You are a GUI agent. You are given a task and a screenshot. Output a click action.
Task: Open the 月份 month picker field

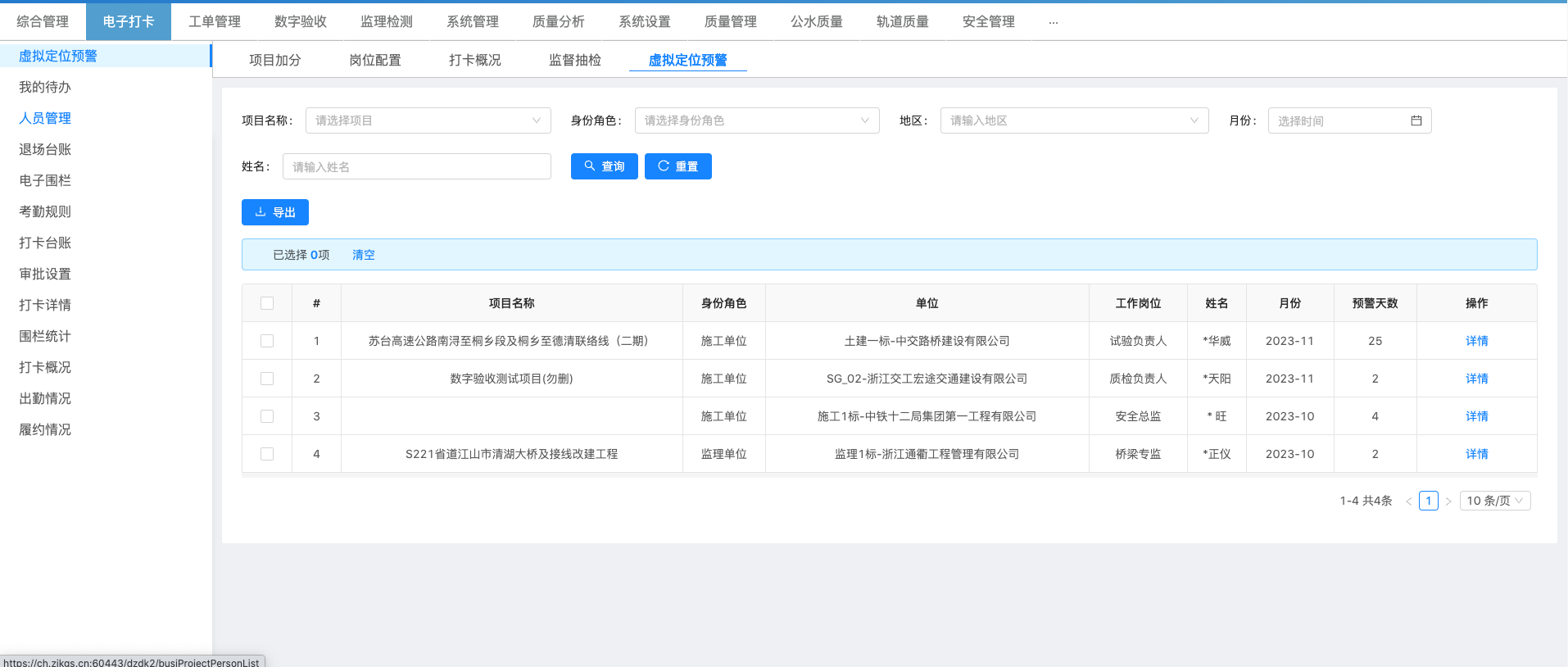click(x=1349, y=120)
